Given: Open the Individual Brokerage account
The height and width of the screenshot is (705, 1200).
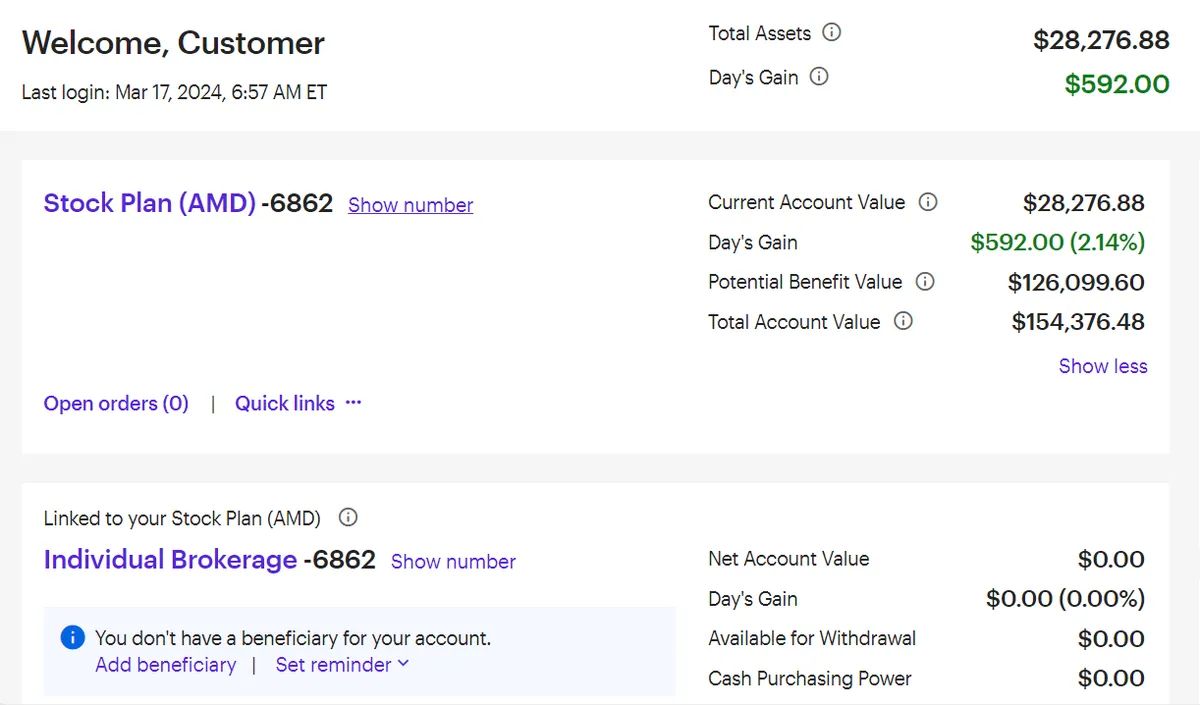Looking at the screenshot, I should 170,559.
